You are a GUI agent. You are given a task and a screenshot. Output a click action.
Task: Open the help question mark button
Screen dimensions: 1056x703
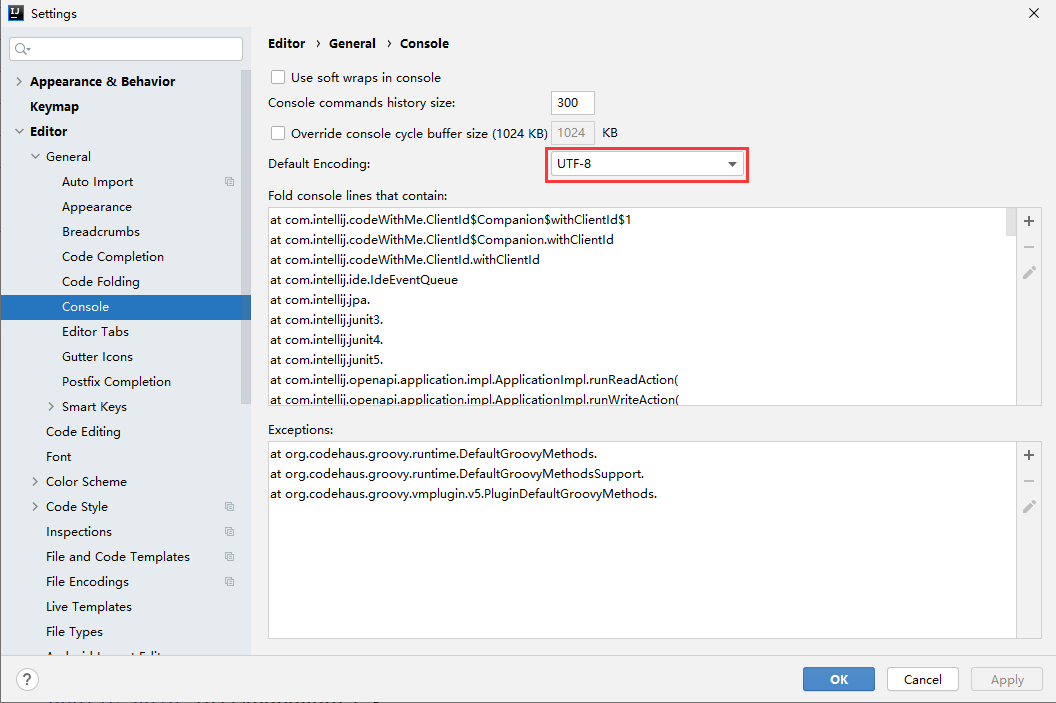click(x=27, y=679)
